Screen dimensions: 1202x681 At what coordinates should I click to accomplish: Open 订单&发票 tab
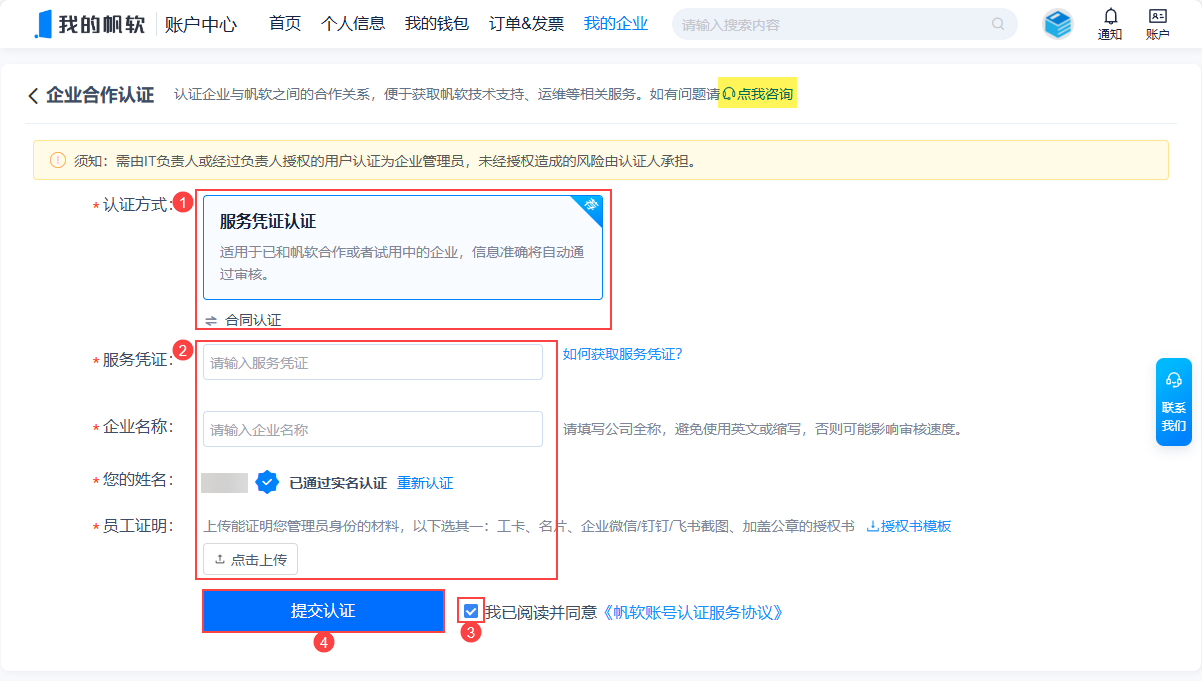(526, 24)
